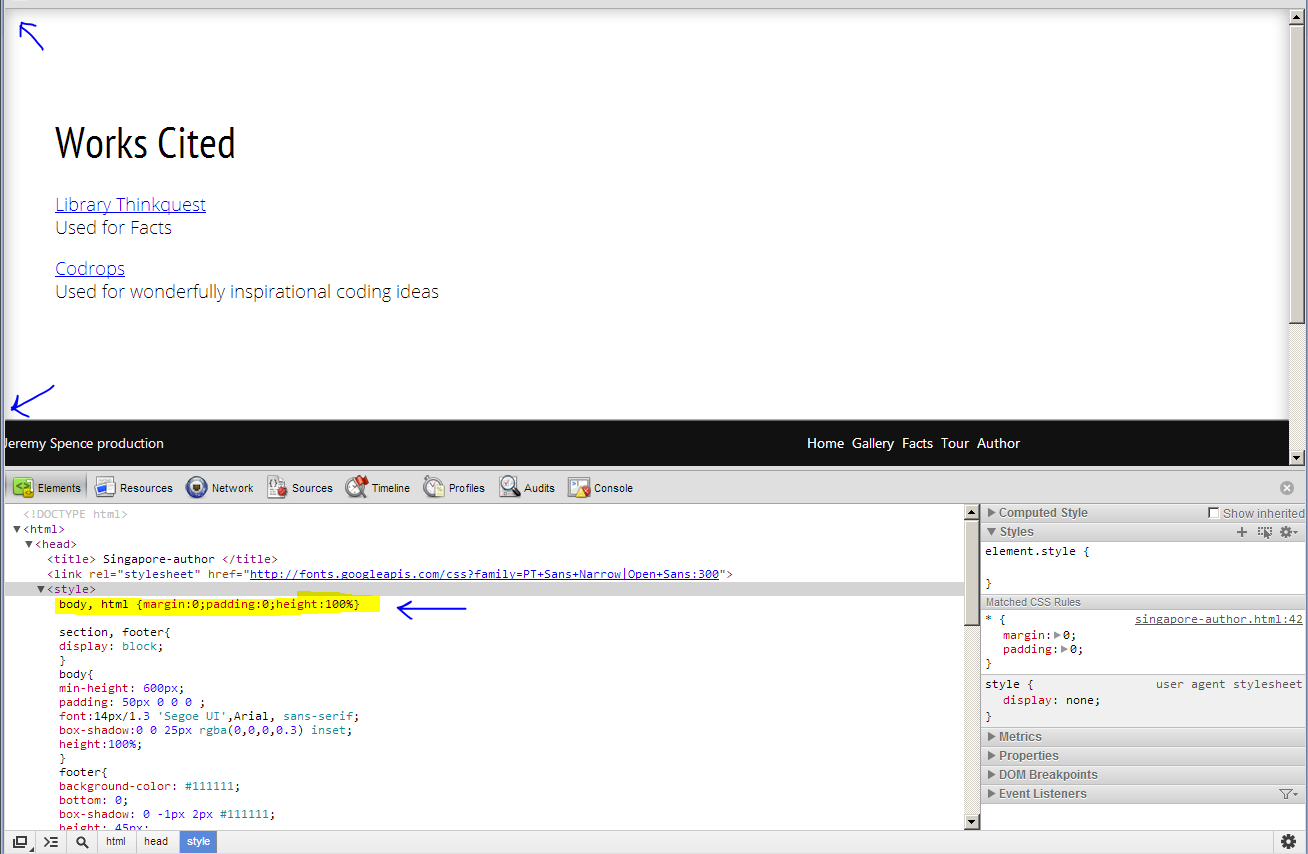This screenshot has width=1308, height=854.
Task: Click the Elements panel scrollbar thumb
Action: coord(971,573)
